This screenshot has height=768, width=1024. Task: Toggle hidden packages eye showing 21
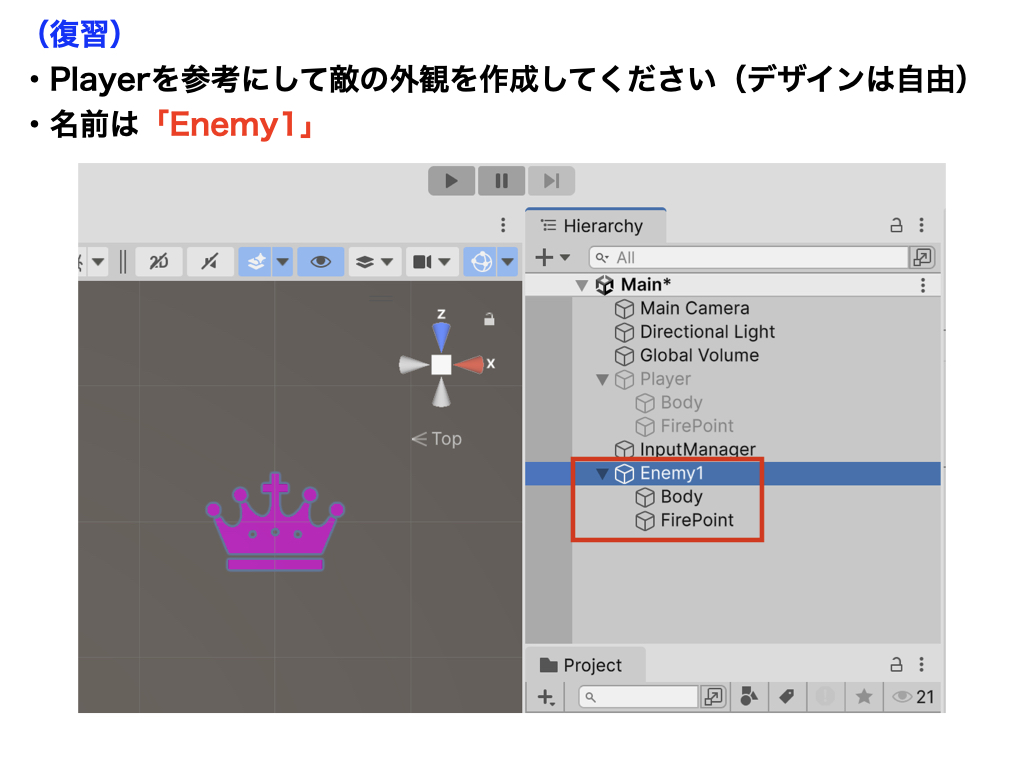tap(913, 697)
